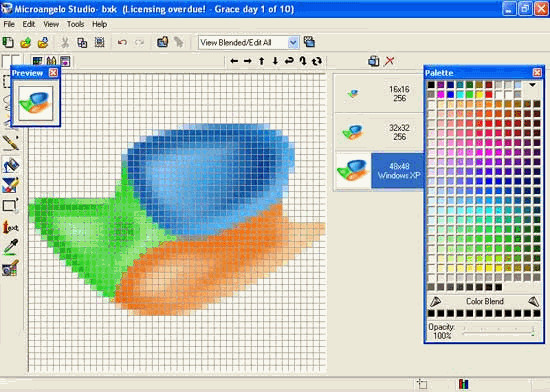Click the new image format icon
The image size is (550, 392).
(x=374, y=61)
